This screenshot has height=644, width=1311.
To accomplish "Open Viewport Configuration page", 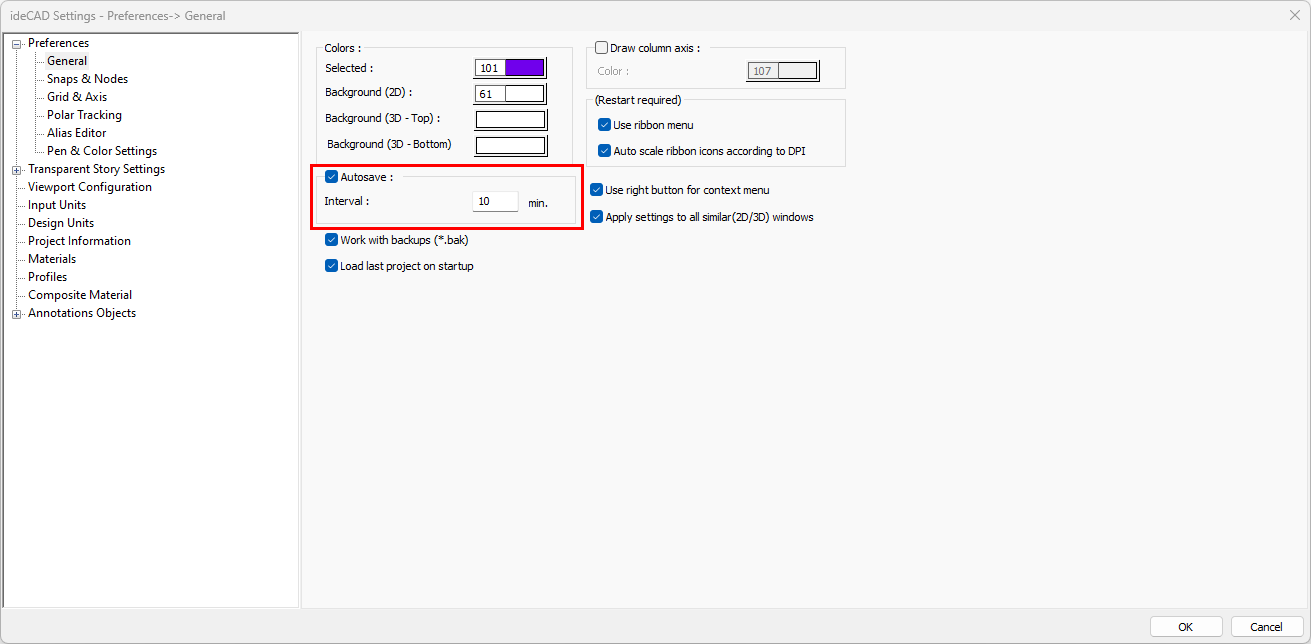I will pyautogui.click(x=90, y=187).
